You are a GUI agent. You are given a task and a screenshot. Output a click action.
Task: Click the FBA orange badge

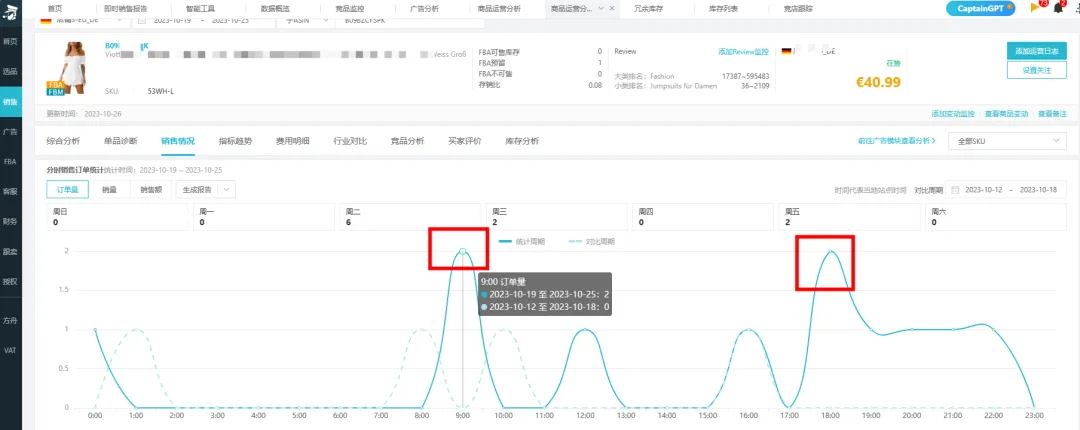(x=56, y=85)
